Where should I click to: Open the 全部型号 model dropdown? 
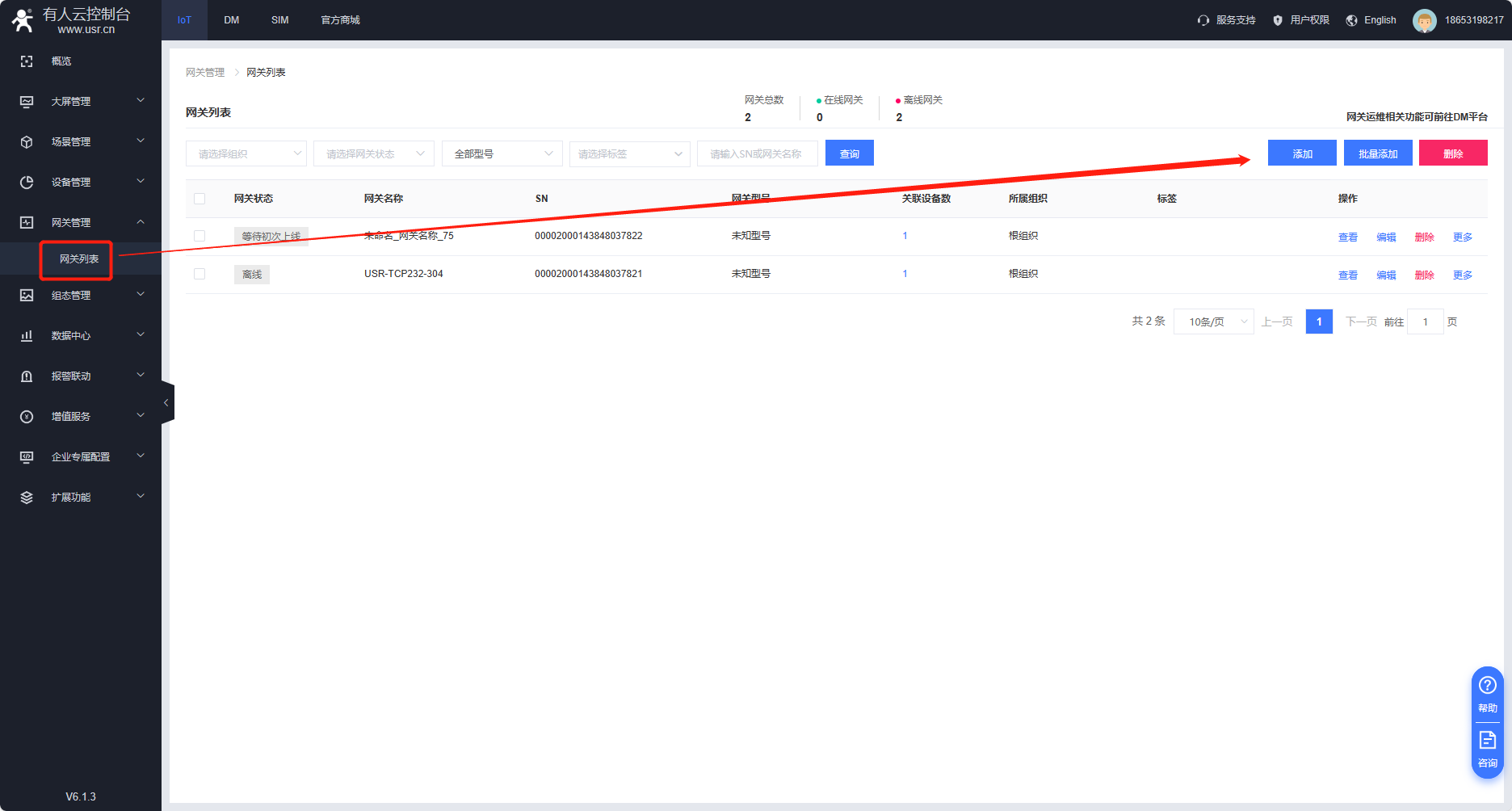[x=502, y=153]
